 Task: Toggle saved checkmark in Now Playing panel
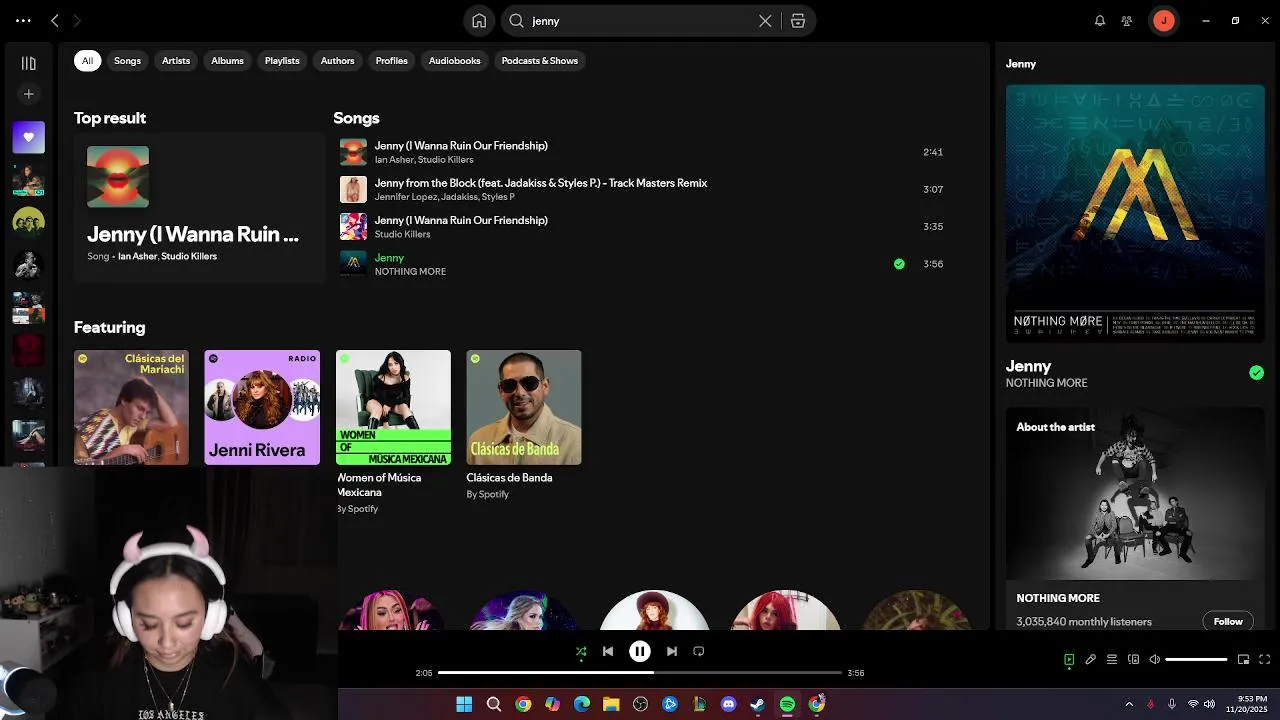click(1256, 373)
